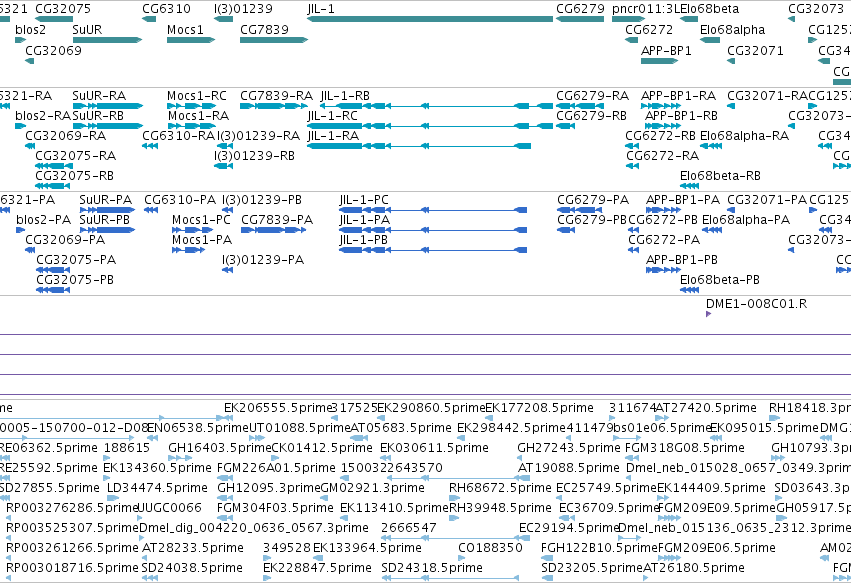Screen dimensions: 851x583
Task: Click the APP-BP1 gene label
Action: (x=666, y=50)
